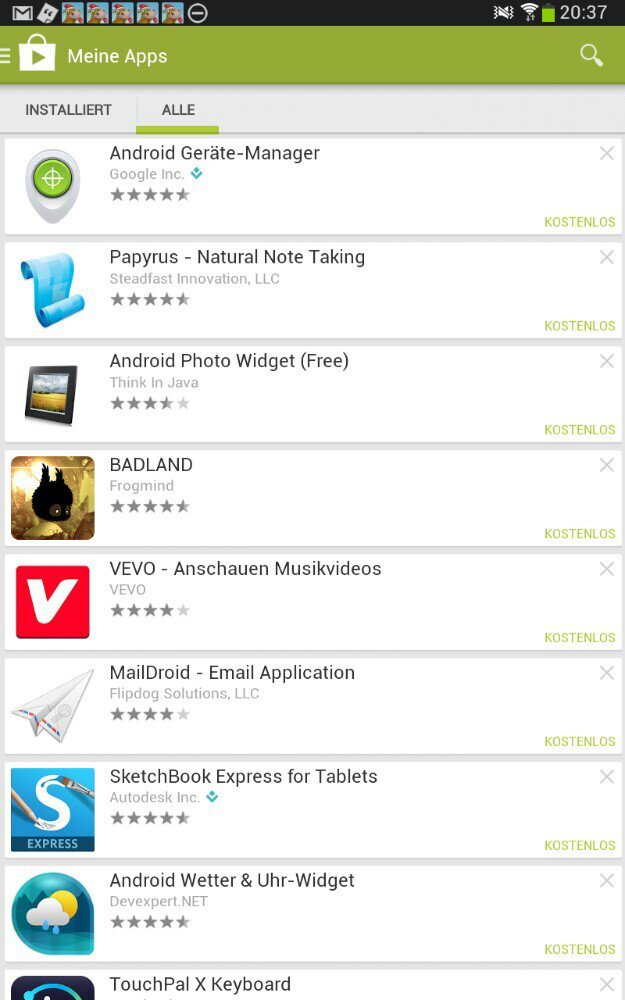Tap the BADLAND game icon
This screenshot has width=625, height=1000.
[x=52, y=497]
